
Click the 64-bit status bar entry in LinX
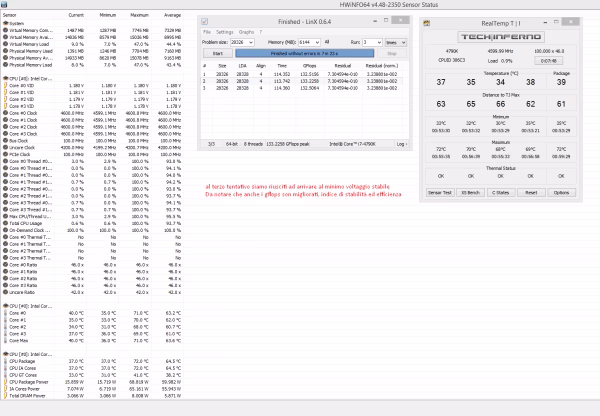tap(232, 144)
